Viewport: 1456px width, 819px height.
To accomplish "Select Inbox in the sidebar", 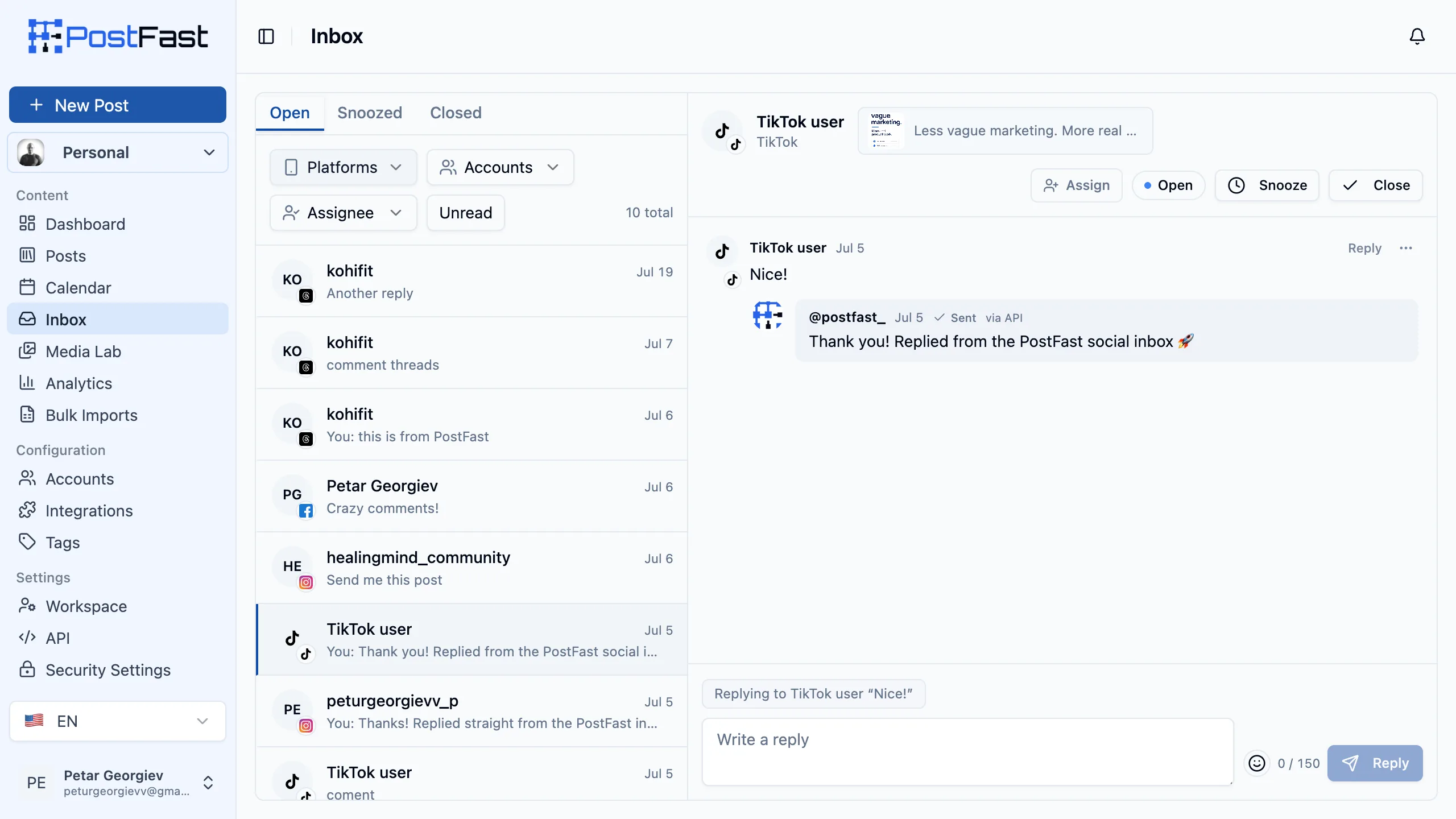I will [118, 320].
